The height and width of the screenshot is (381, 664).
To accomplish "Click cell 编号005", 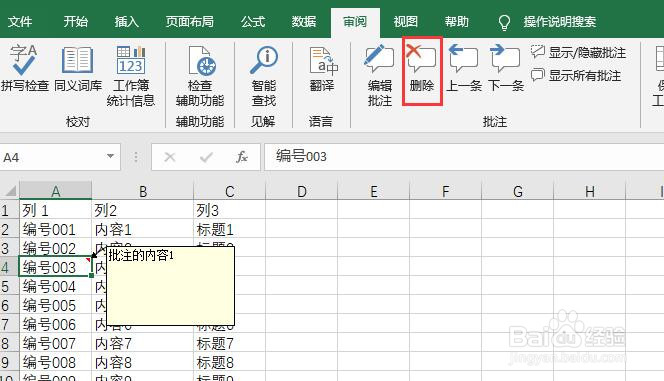I will click(55, 305).
